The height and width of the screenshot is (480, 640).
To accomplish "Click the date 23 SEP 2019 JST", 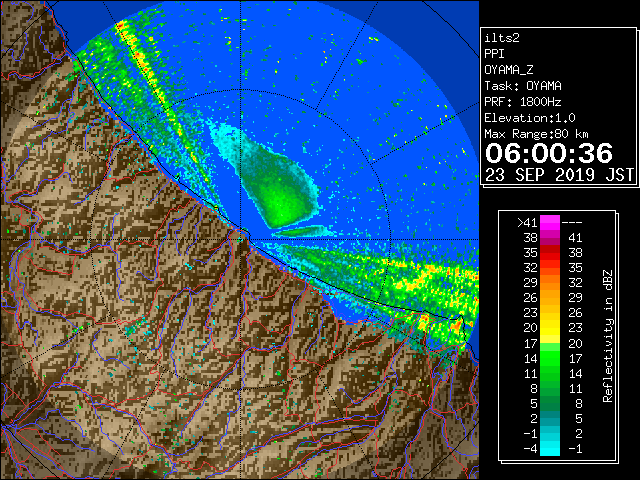I will tap(559, 175).
